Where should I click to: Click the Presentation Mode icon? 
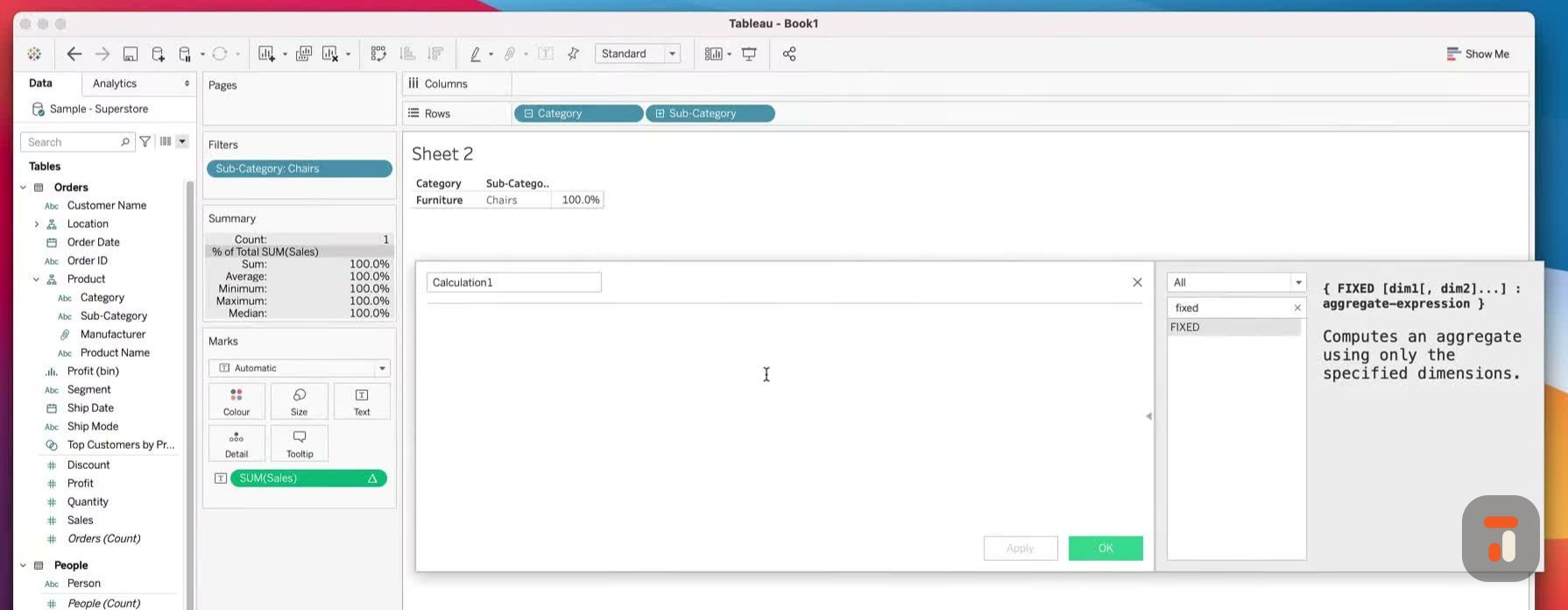(749, 54)
